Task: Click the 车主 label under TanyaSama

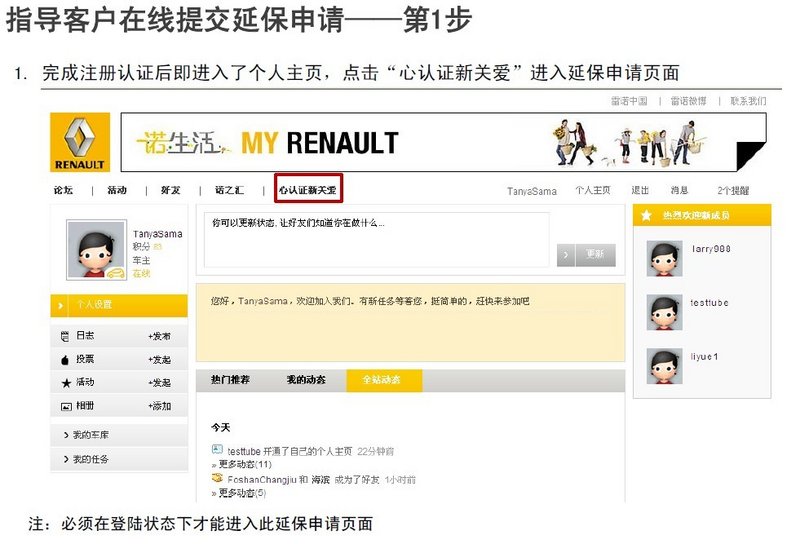Action: click(x=141, y=260)
